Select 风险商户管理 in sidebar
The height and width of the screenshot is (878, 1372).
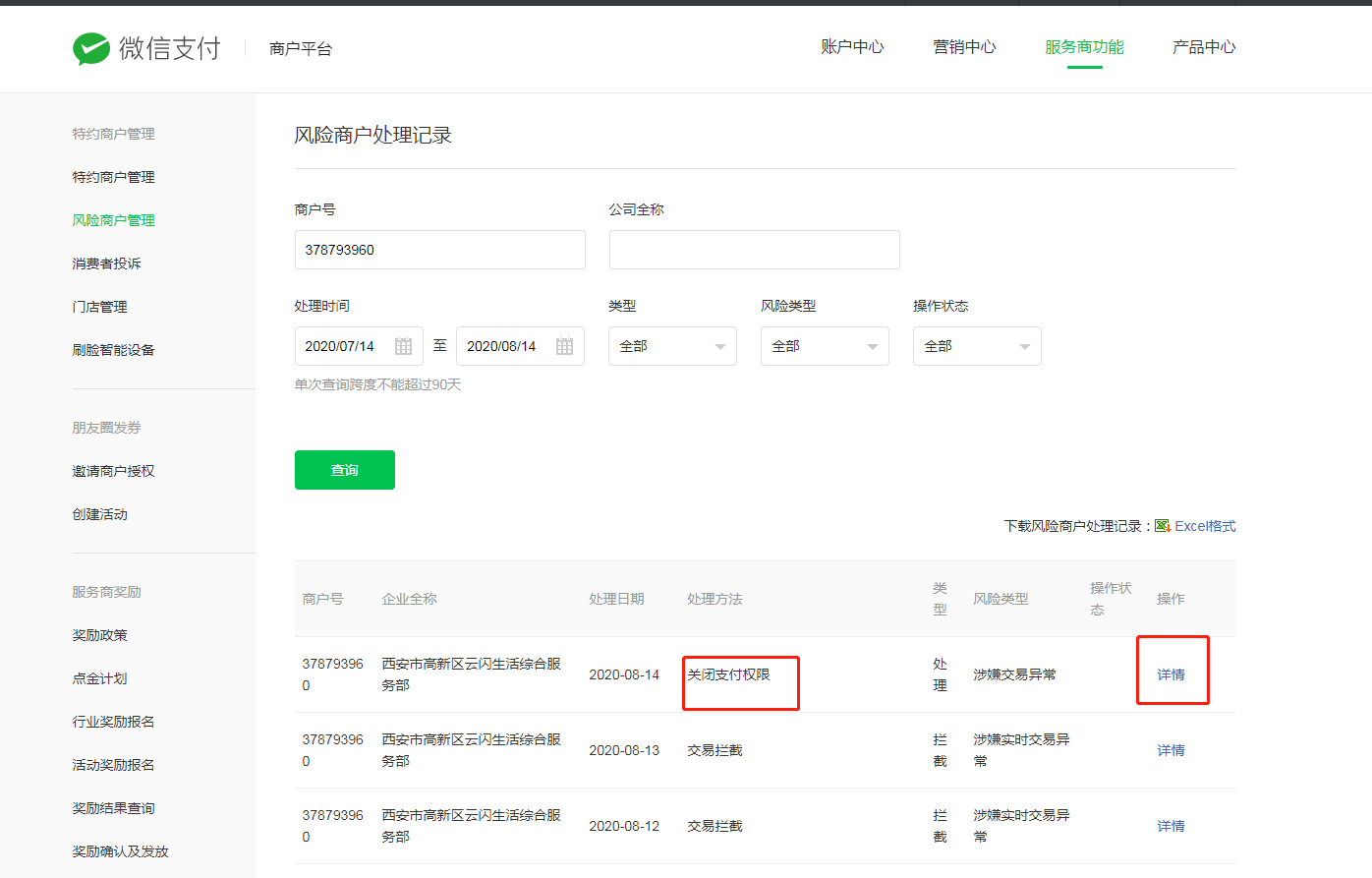pos(113,220)
